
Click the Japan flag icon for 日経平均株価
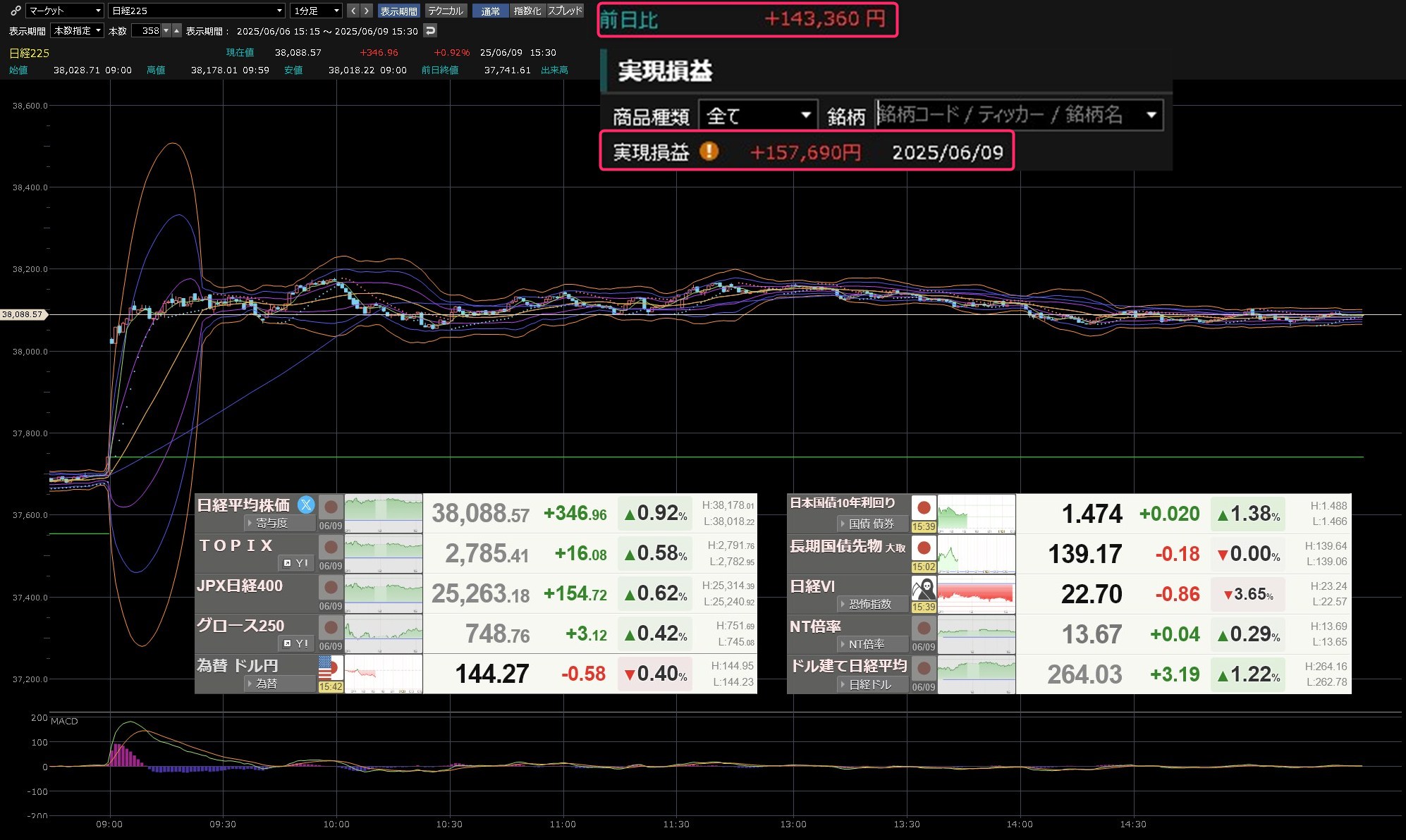(x=331, y=507)
